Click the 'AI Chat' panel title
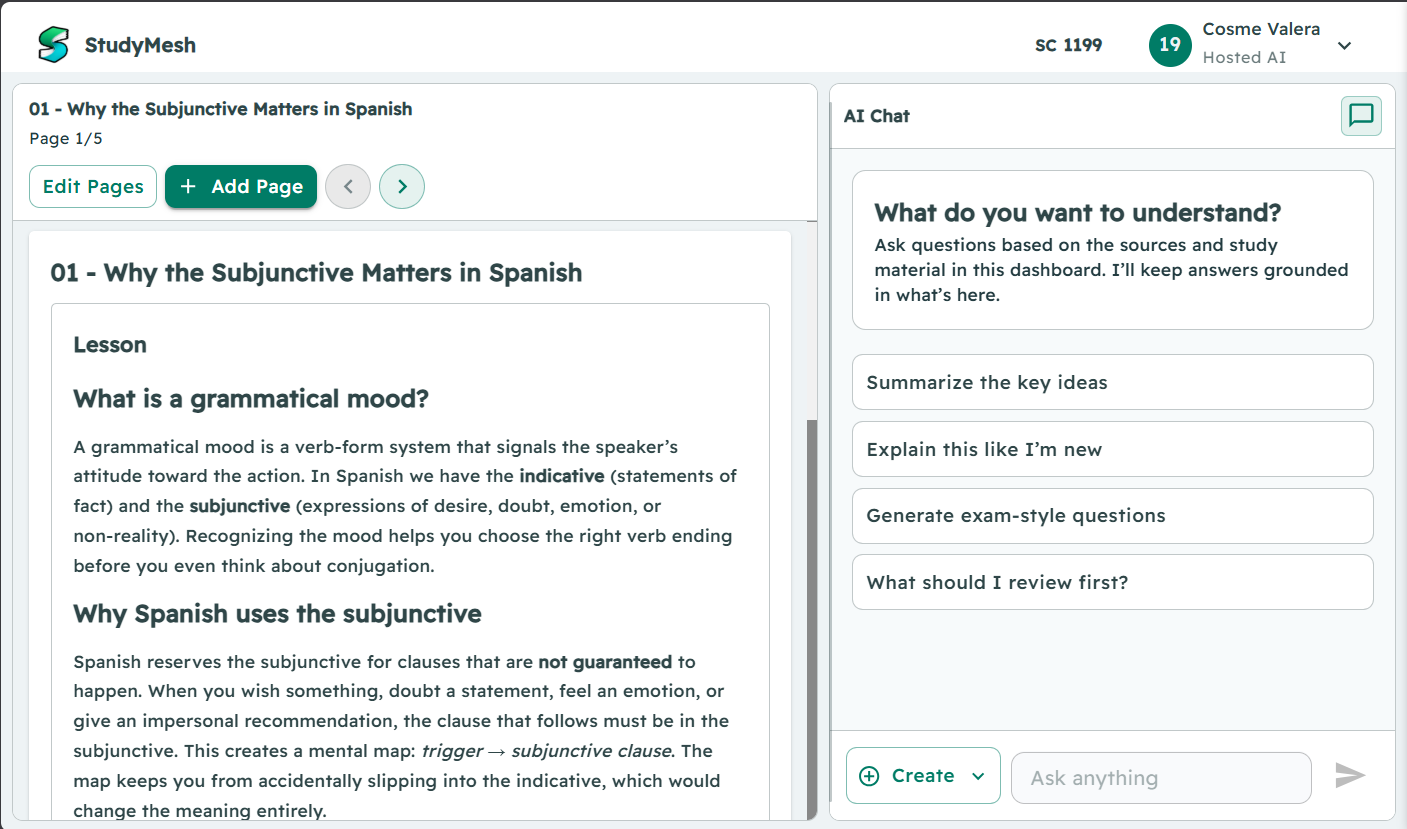This screenshot has height=829, width=1407. click(x=877, y=116)
